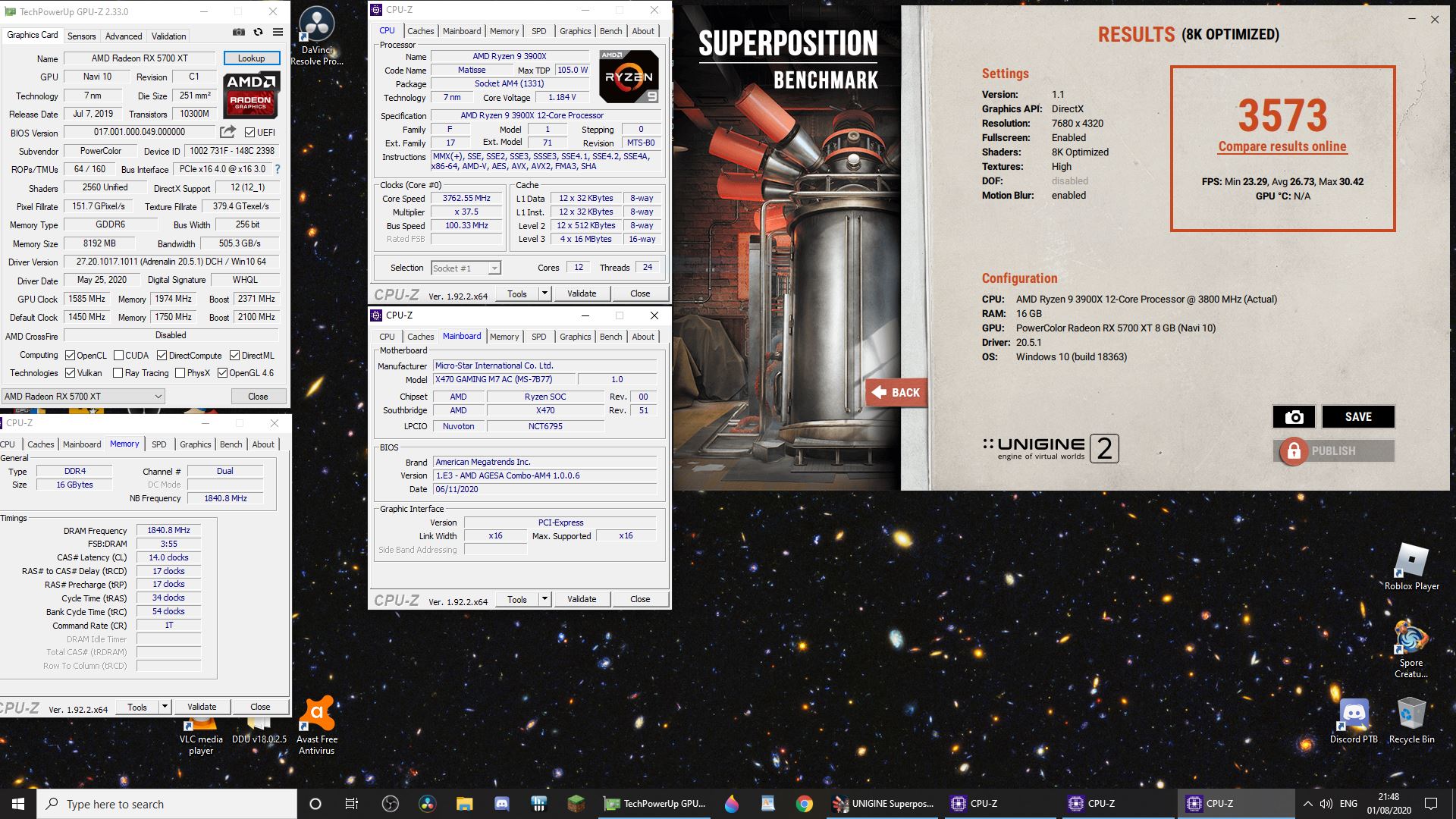Image resolution: width=1456 pixels, height=819 pixels.
Task: Toggle the UEFI checkbox
Action: [x=249, y=133]
